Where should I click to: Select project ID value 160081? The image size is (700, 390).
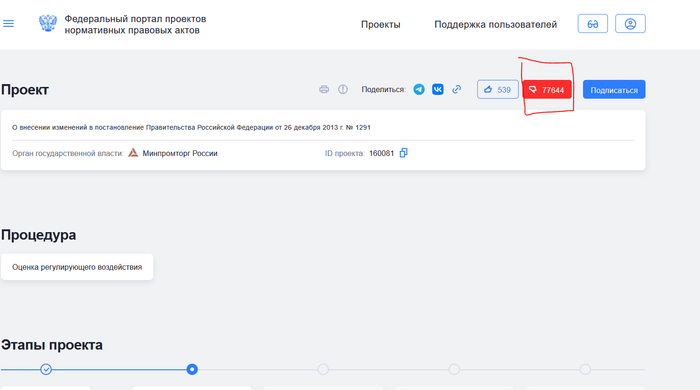click(x=382, y=153)
